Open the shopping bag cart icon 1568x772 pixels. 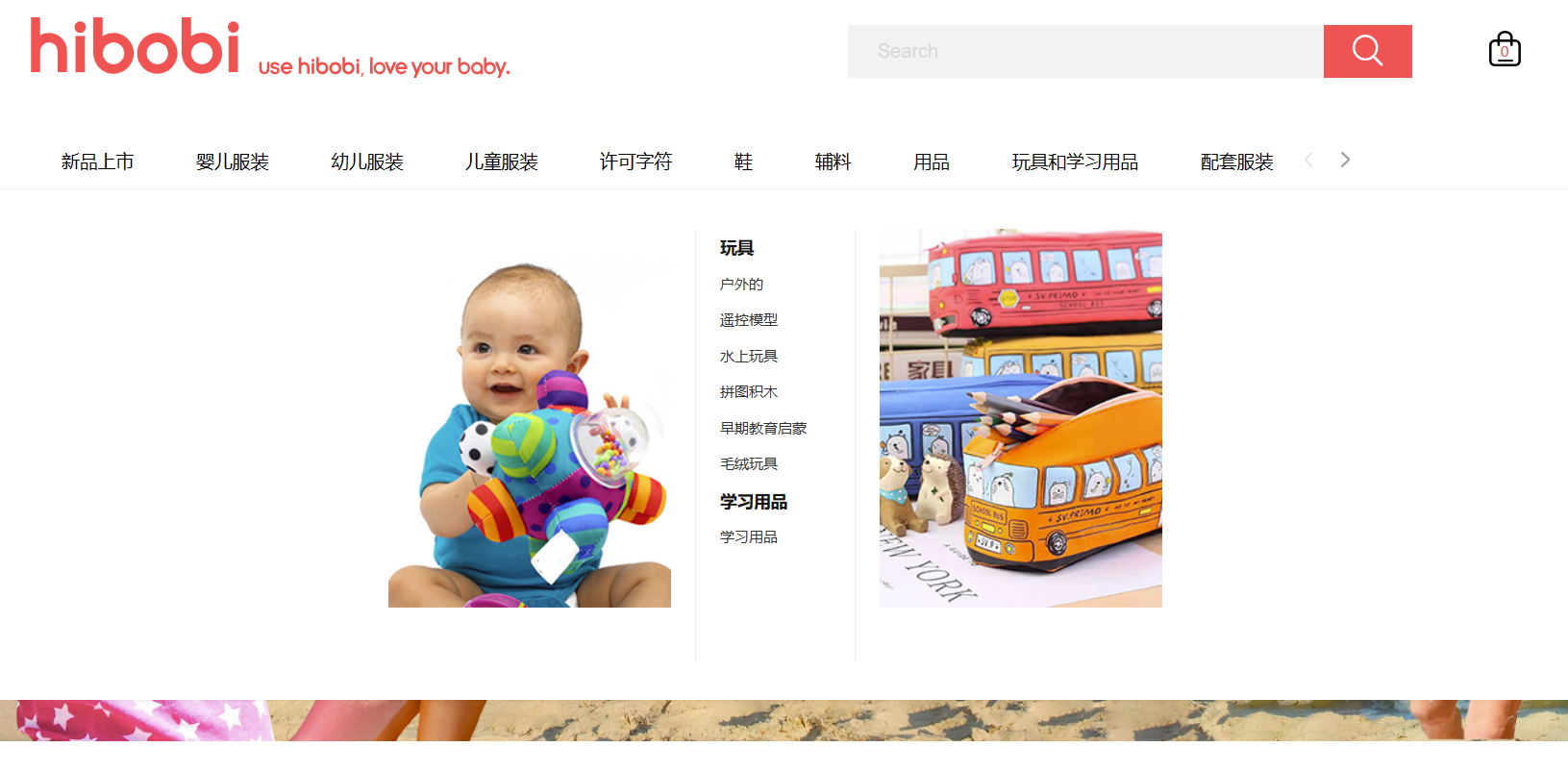(1505, 49)
